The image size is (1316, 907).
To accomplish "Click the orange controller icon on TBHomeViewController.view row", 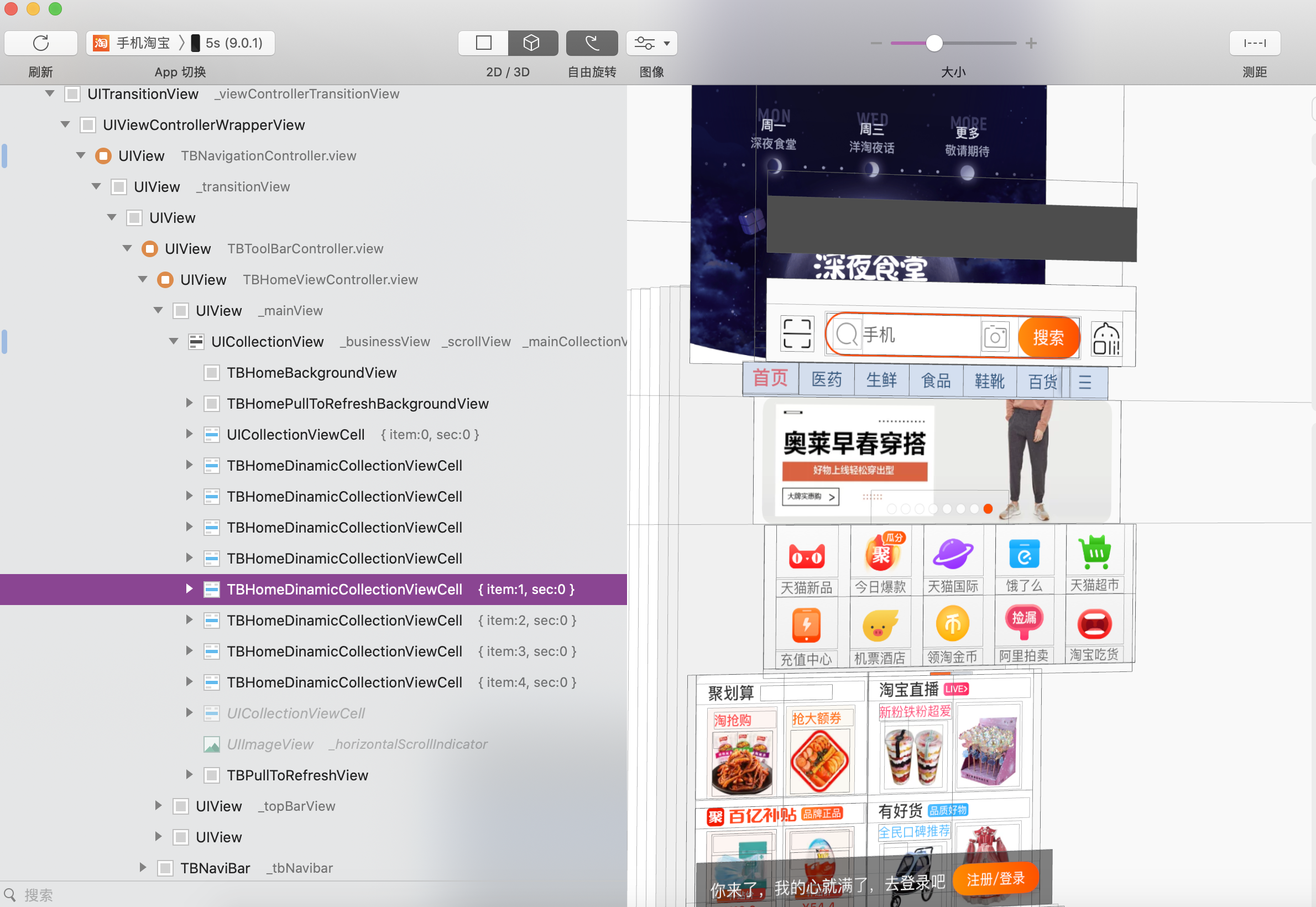I will [x=165, y=280].
